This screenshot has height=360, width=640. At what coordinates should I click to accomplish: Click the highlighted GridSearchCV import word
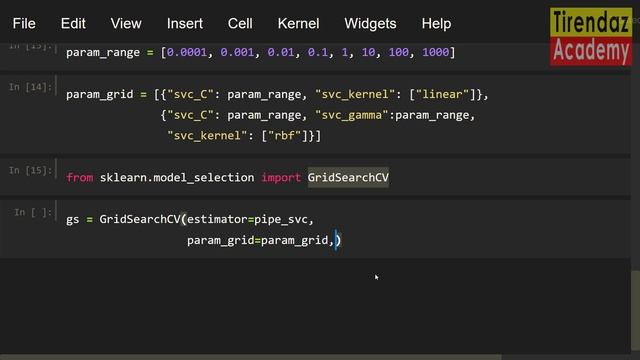348,178
